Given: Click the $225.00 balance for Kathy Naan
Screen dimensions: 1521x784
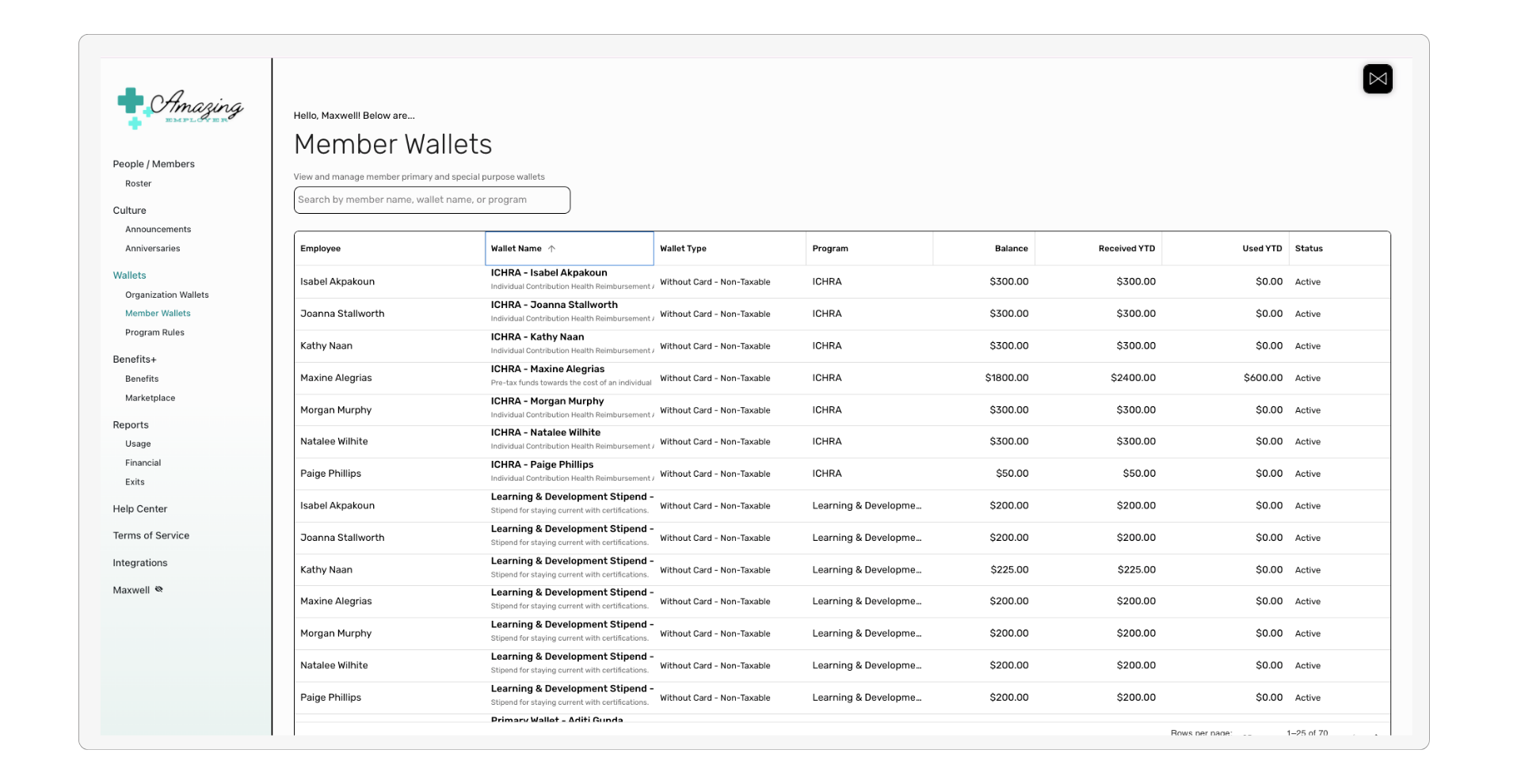Looking at the screenshot, I should click(x=1009, y=570).
